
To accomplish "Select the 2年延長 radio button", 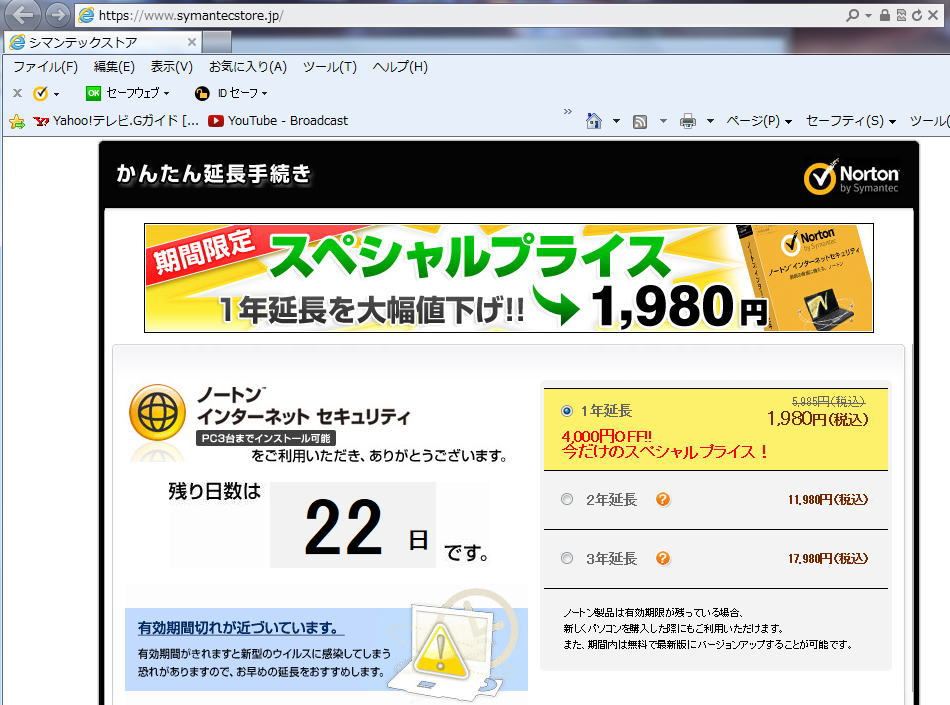I will [x=566, y=500].
